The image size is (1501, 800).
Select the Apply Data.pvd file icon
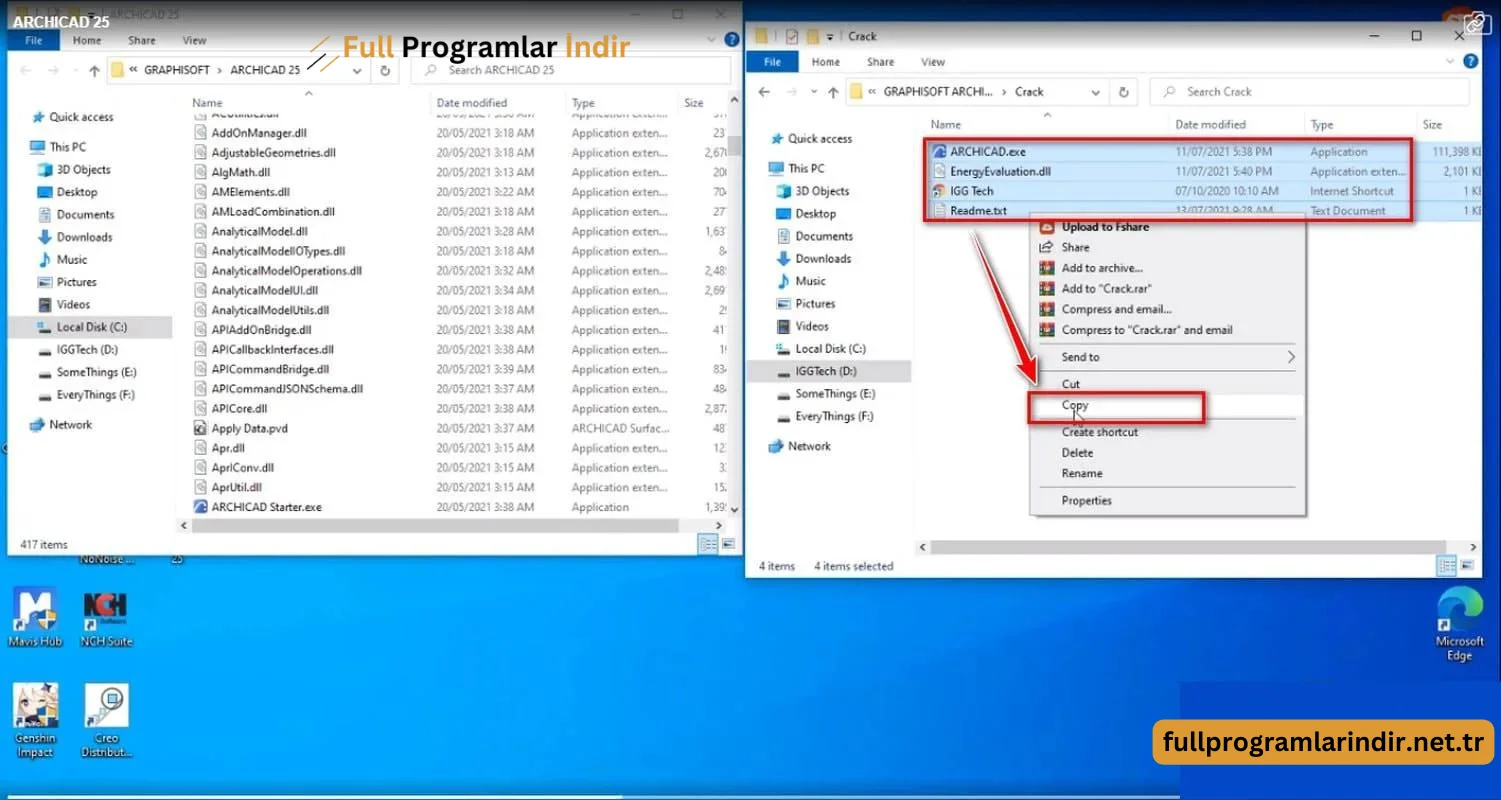(200, 428)
